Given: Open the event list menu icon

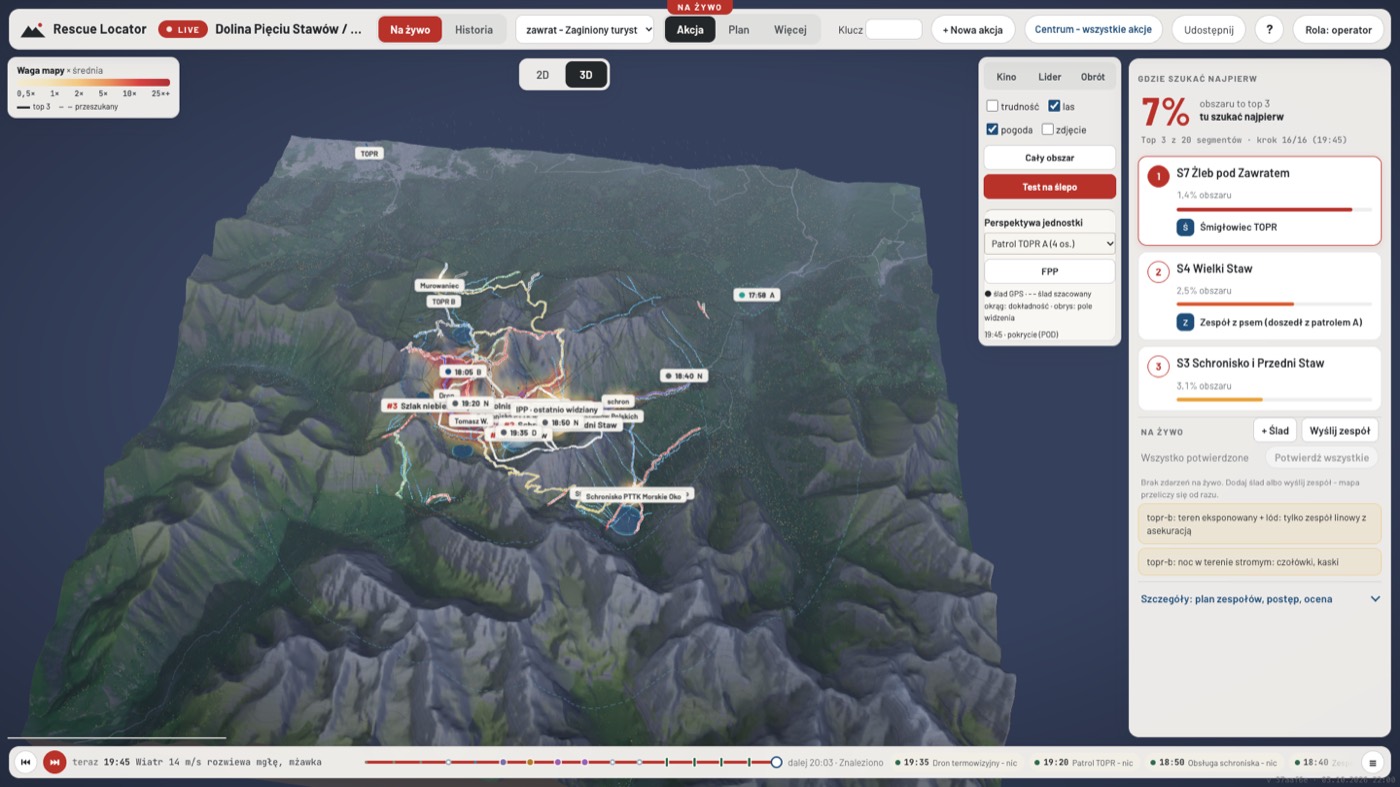Looking at the screenshot, I should pyautogui.click(x=1373, y=762).
